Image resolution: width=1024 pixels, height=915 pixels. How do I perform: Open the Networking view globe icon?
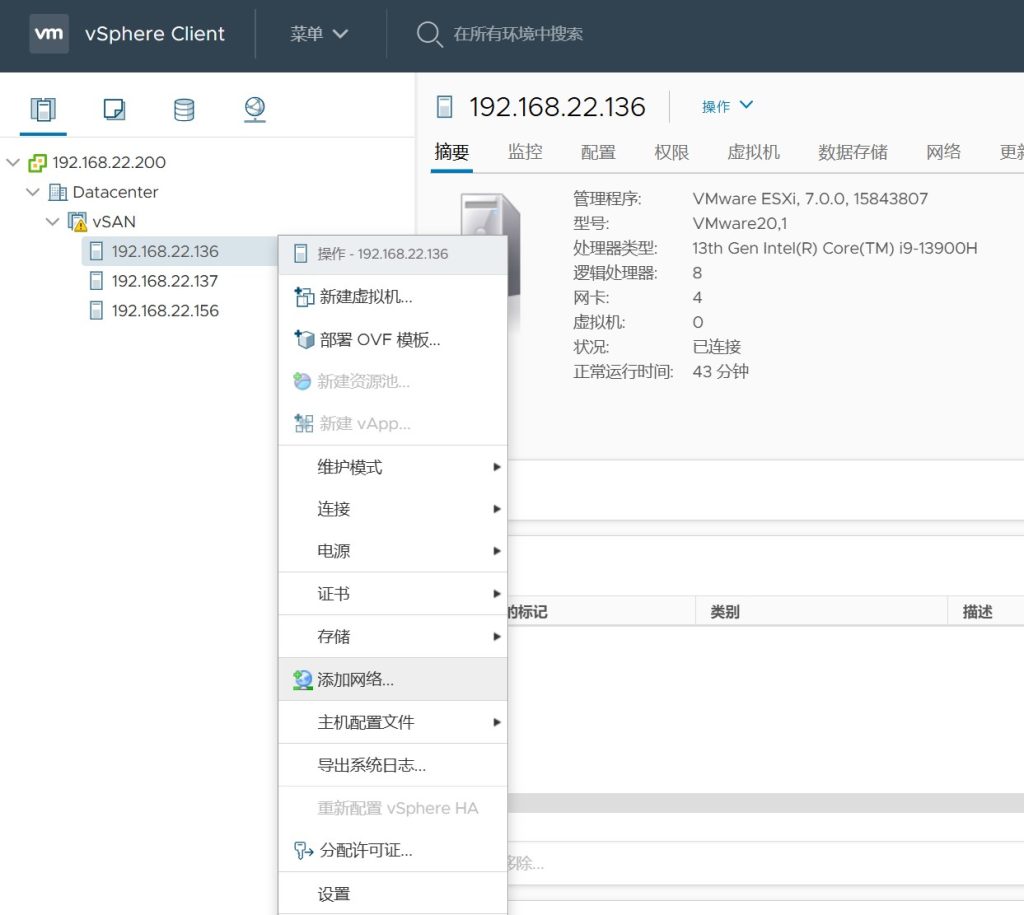tap(255, 109)
